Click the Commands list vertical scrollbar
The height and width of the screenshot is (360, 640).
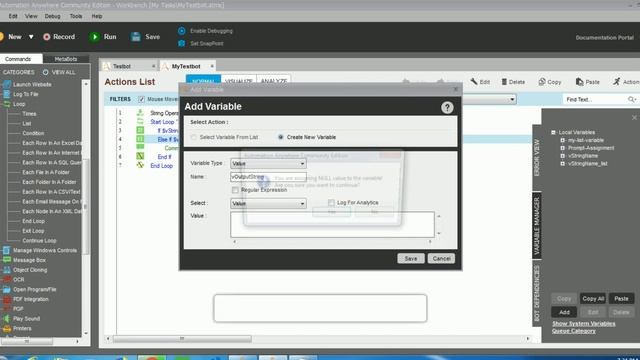click(x=86, y=208)
